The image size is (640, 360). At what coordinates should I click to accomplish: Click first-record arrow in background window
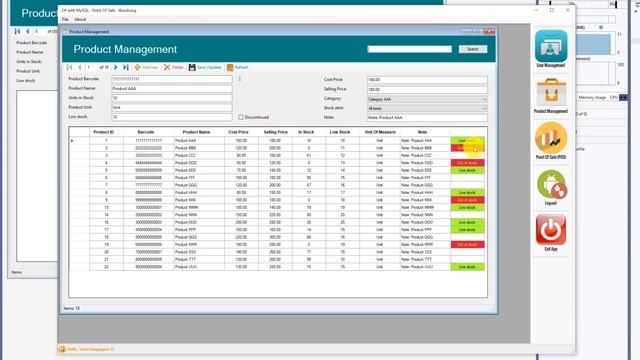(17, 31)
